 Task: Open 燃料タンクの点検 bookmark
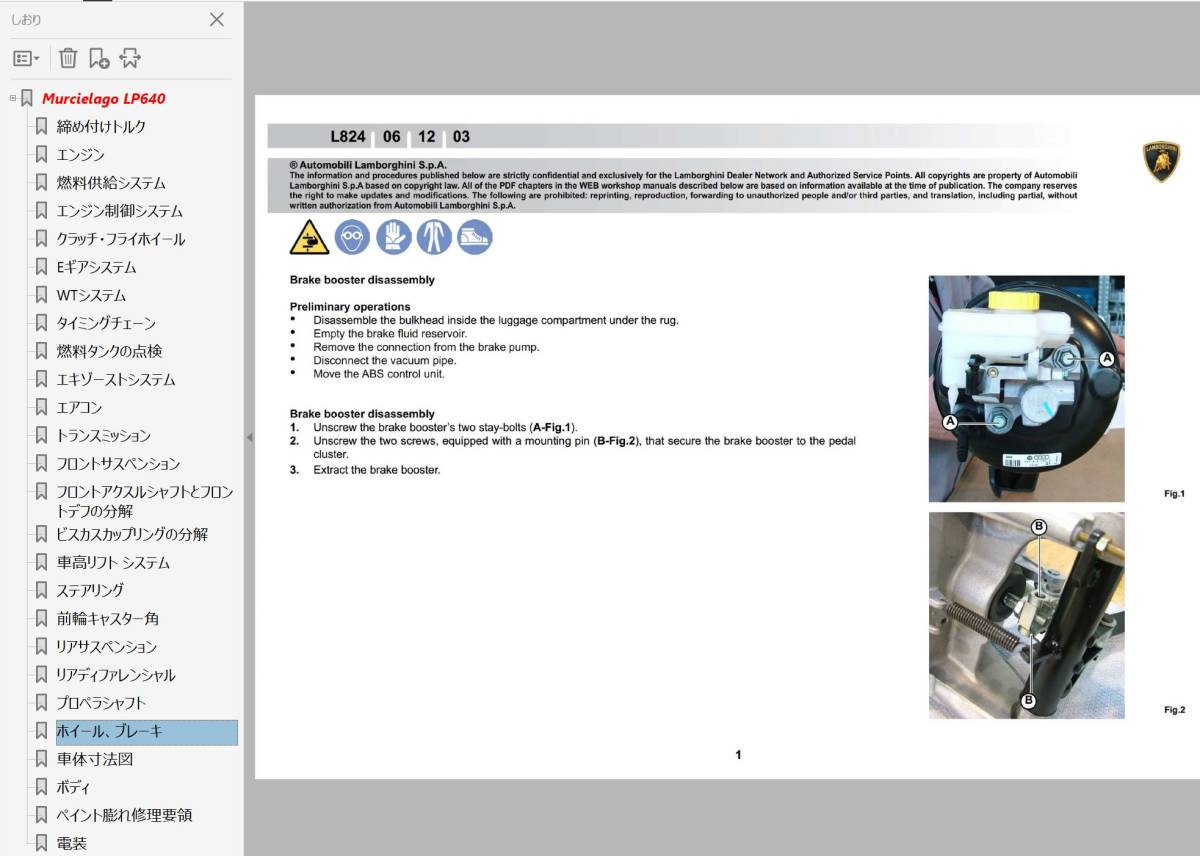(x=109, y=351)
